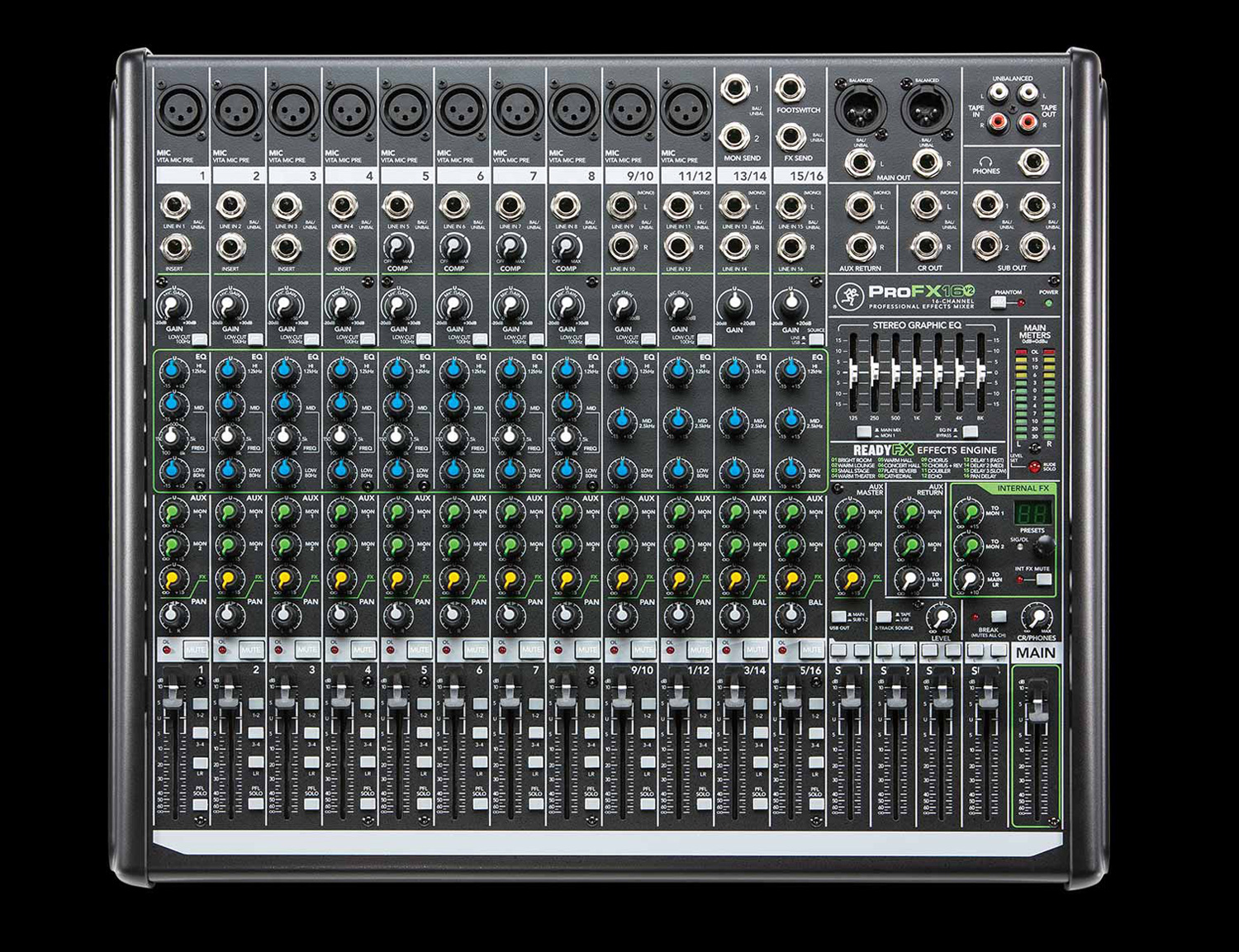Image resolution: width=1239 pixels, height=952 pixels.
Task: Engage the BREAK mutes-all-channels button
Action: coord(999,617)
